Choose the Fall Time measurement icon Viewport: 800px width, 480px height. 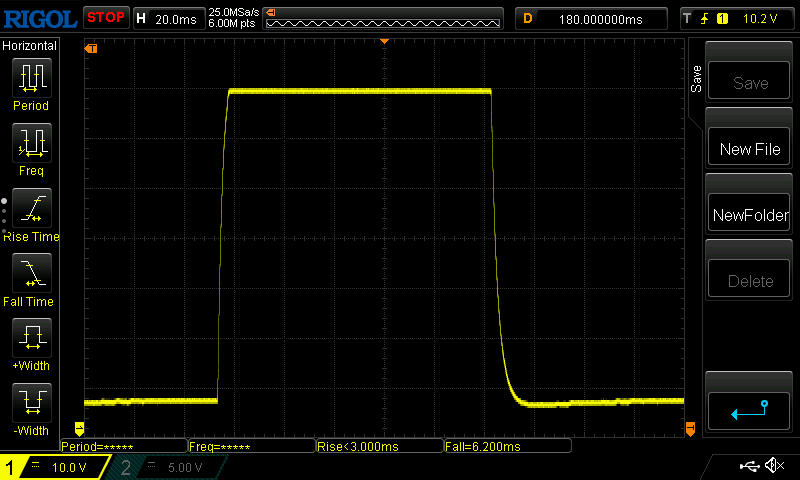pyautogui.click(x=30, y=273)
